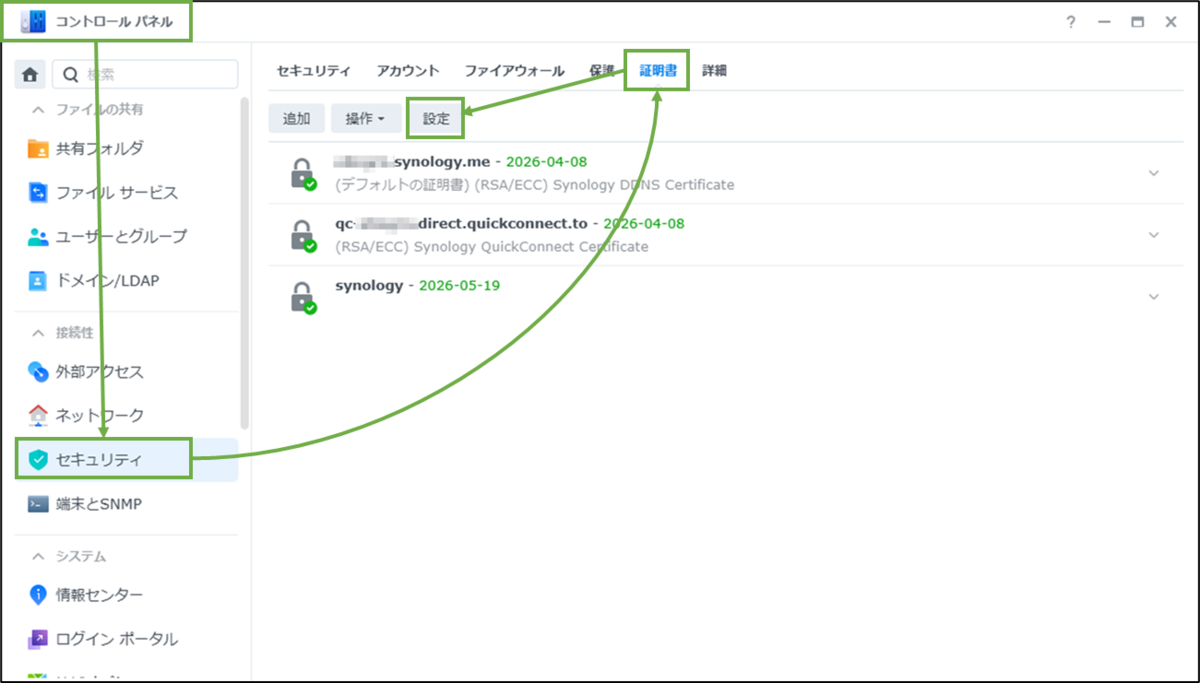Click the コントロール パネル window title

114,21
